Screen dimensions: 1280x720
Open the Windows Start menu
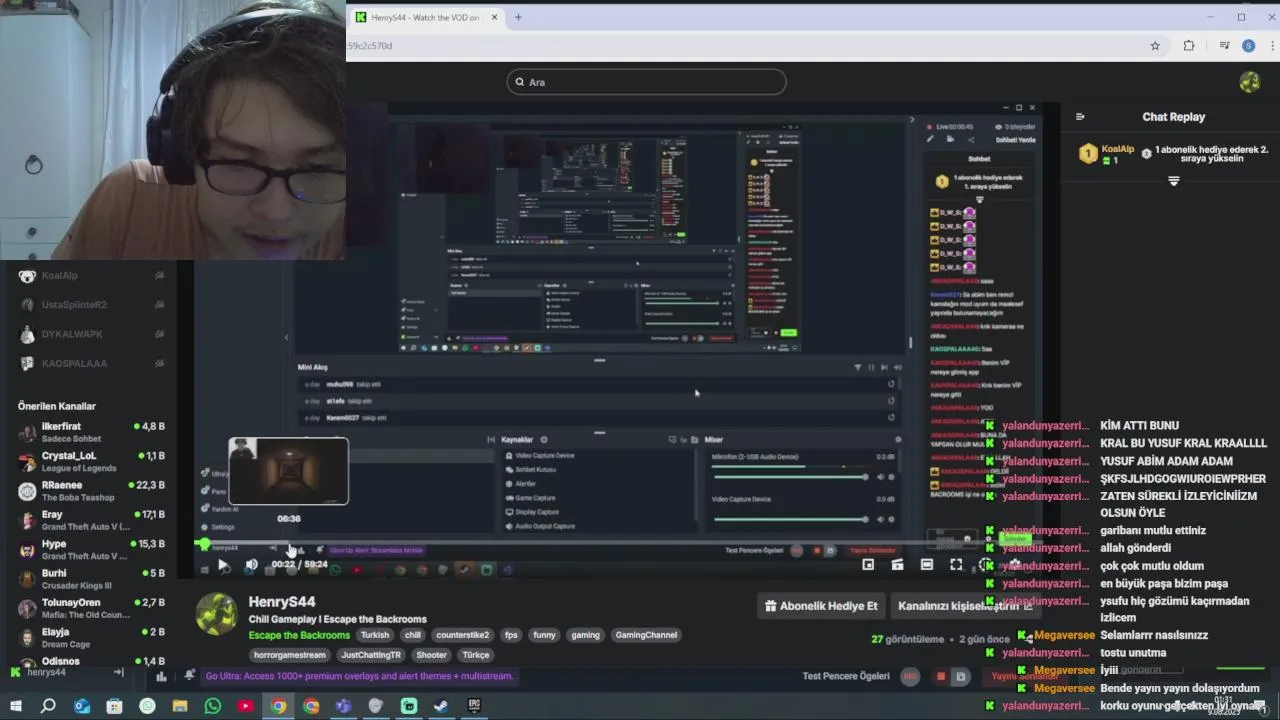(15, 706)
